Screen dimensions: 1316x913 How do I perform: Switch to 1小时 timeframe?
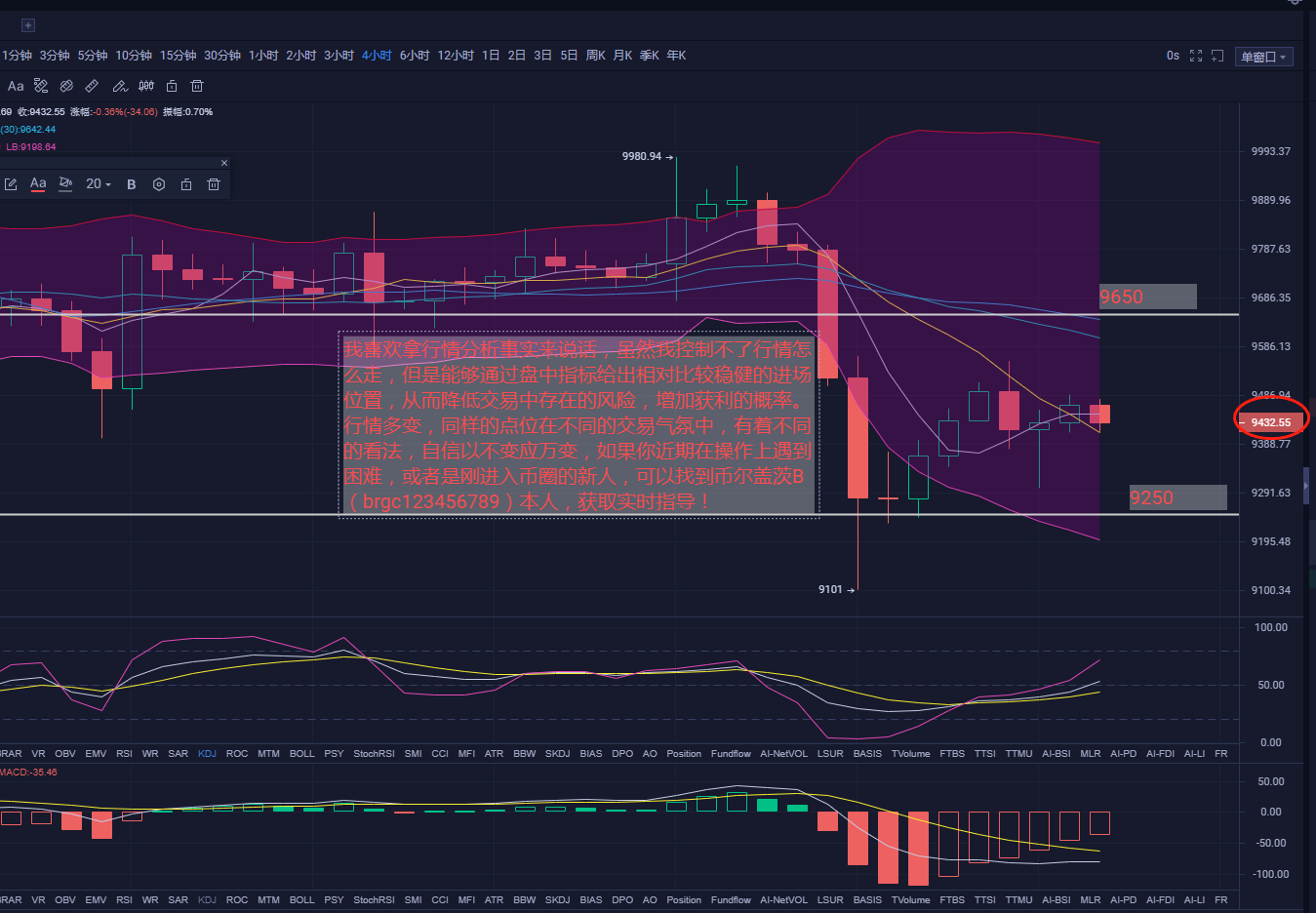click(263, 56)
